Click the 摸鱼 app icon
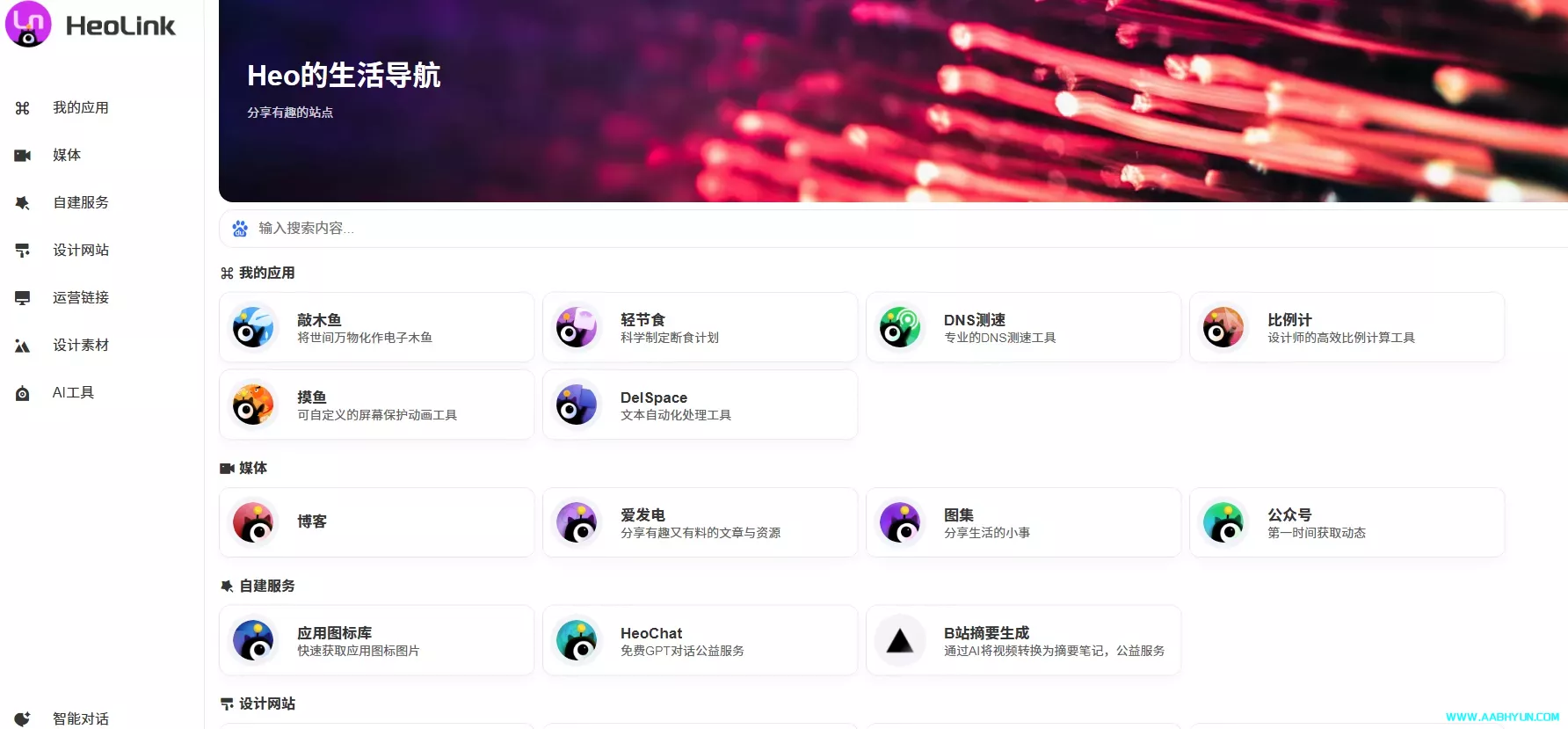1568x729 pixels. [x=253, y=405]
